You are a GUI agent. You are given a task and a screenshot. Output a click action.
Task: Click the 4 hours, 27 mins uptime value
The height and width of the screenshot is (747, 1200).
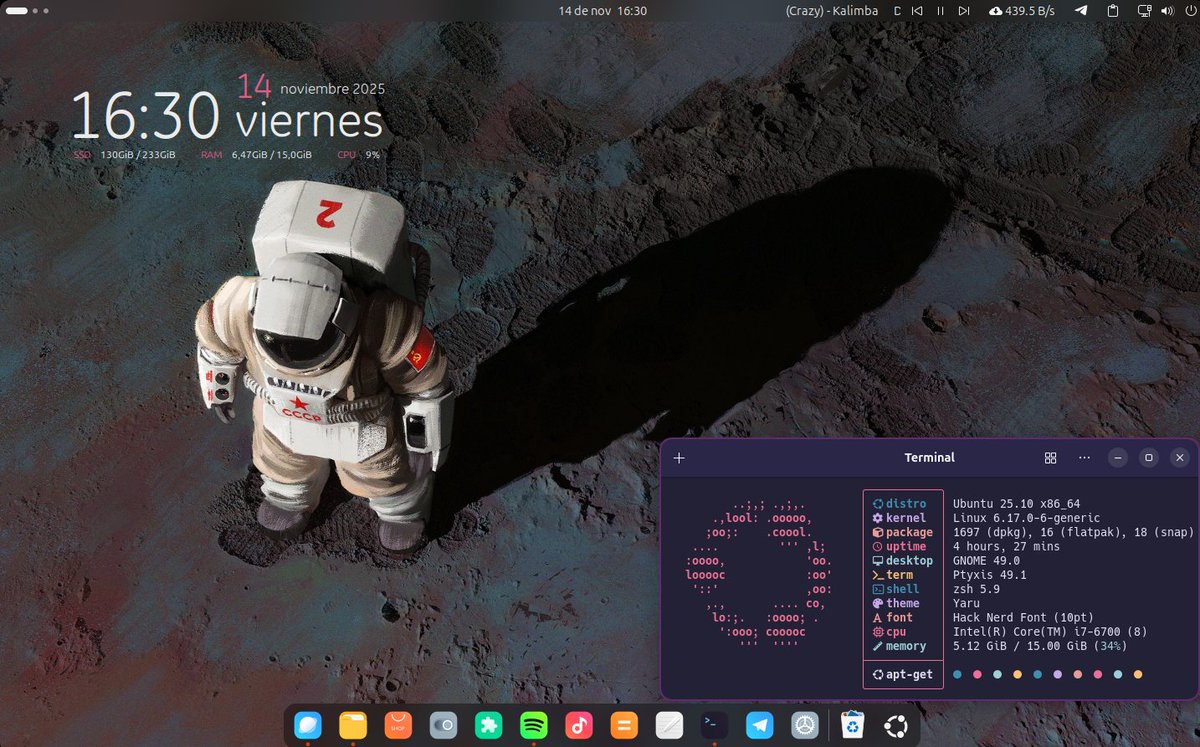click(1007, 547)
